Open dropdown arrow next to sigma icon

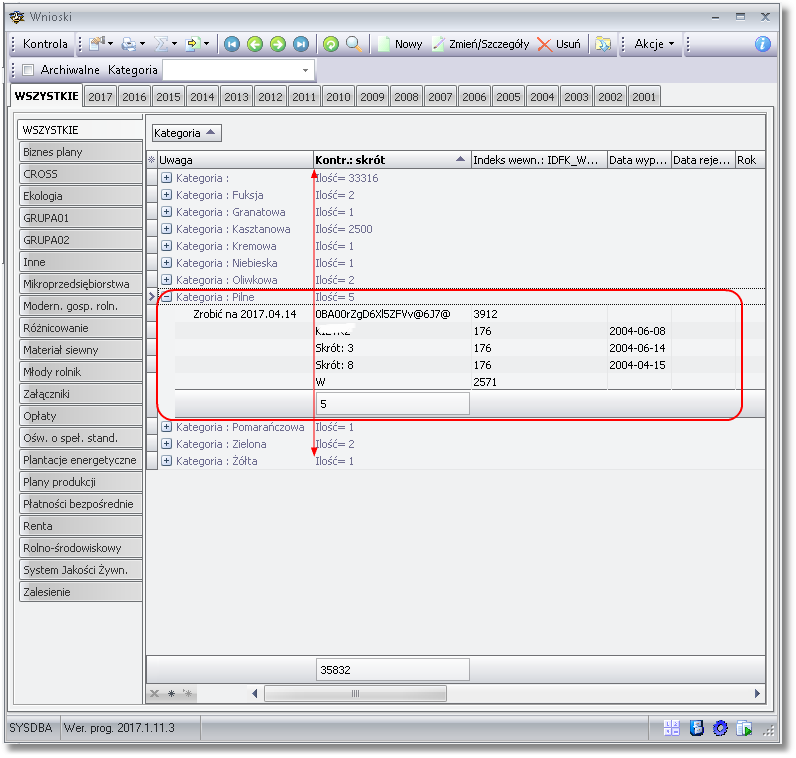(174, 44)
